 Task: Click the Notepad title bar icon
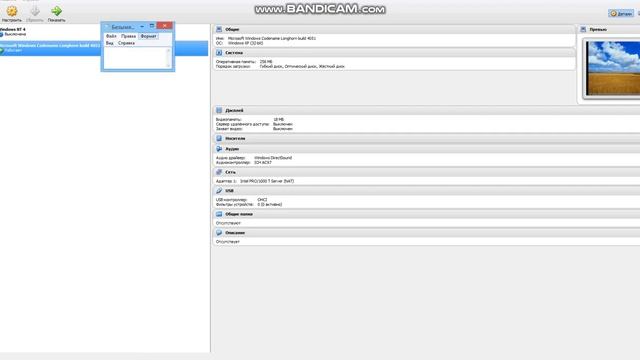click(107, 27)
